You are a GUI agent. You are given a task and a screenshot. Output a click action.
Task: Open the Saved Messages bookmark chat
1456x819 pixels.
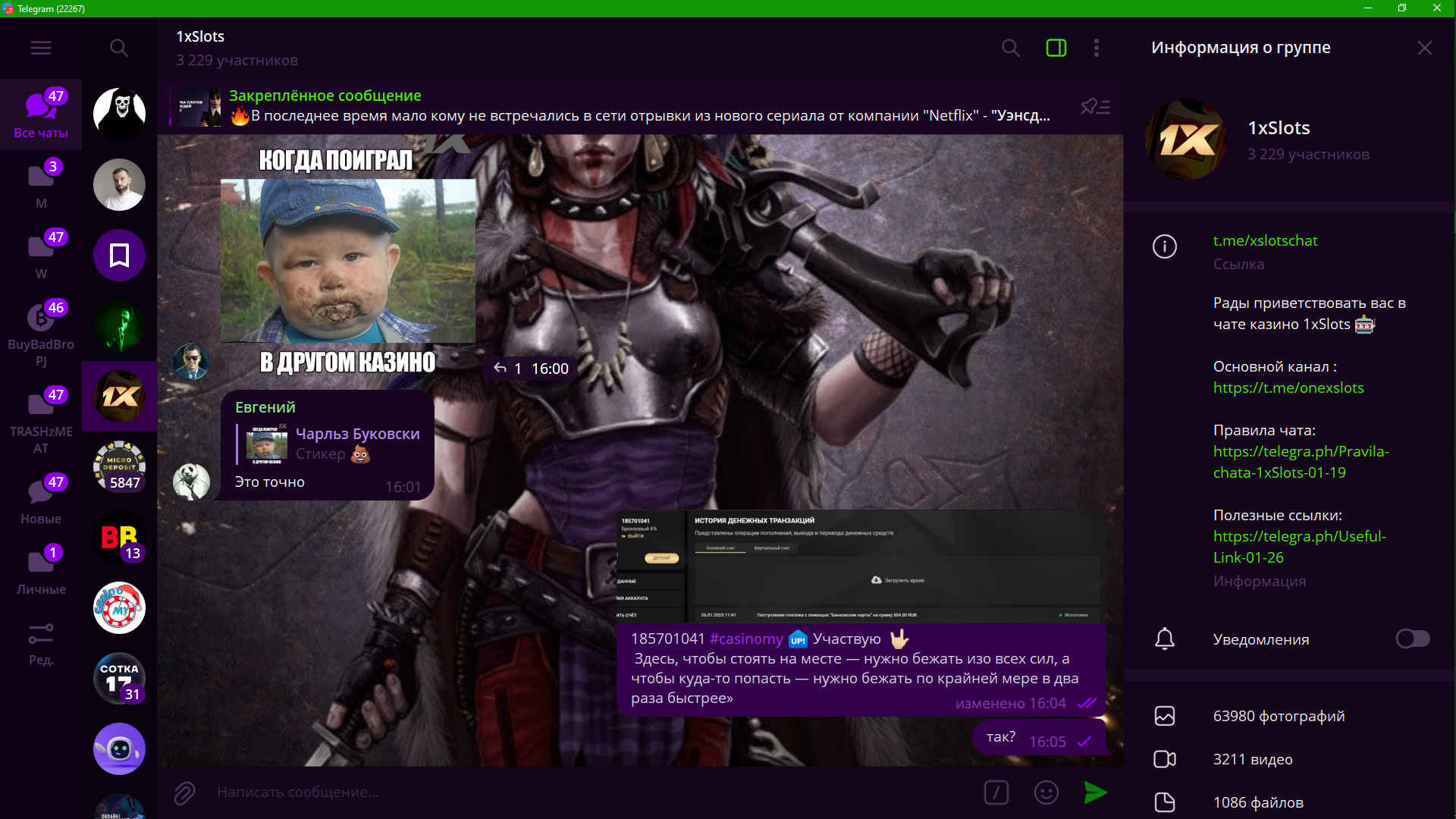pos(119,256)
